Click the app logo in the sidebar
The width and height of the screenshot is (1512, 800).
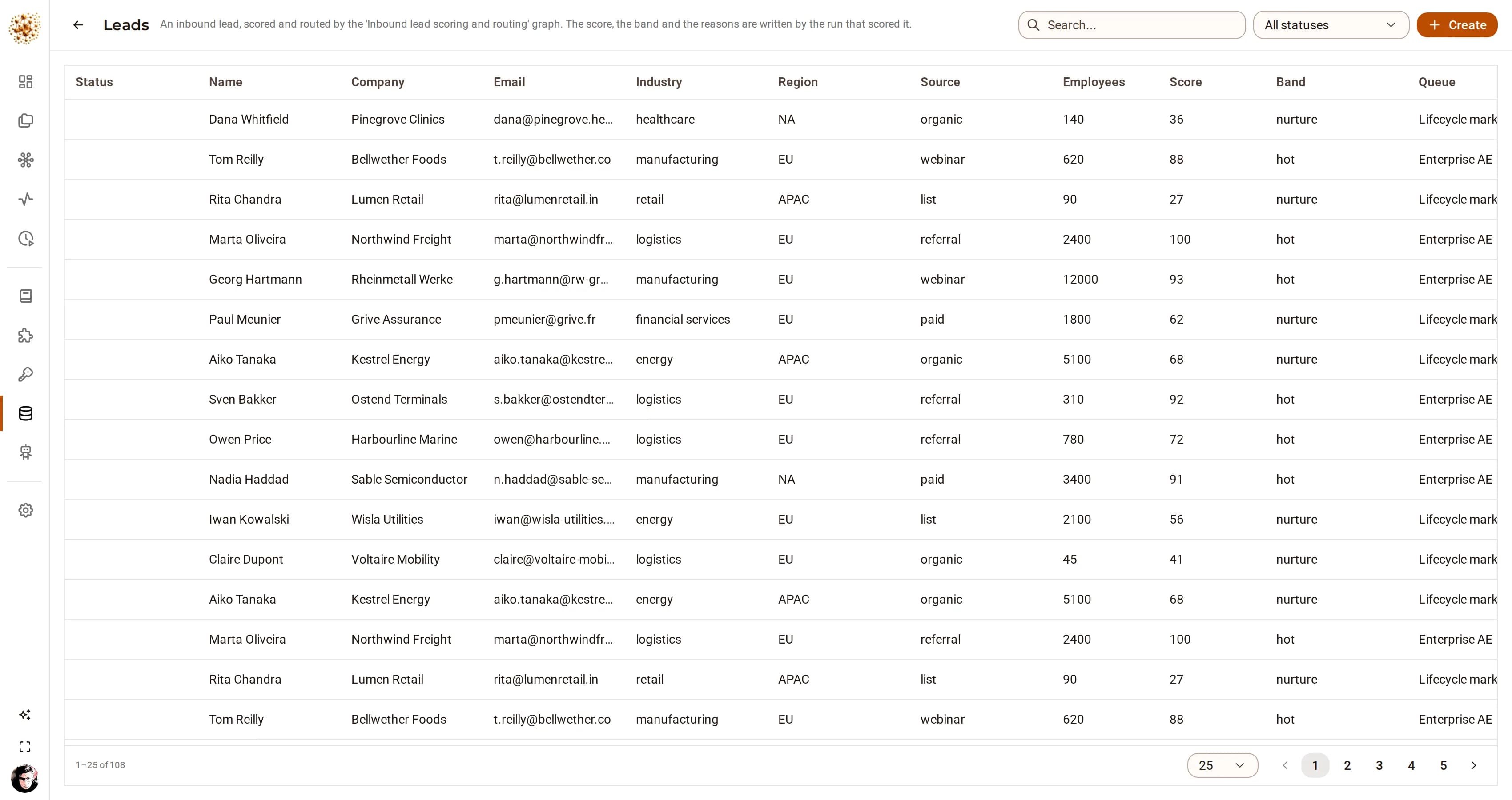click(24, 28)
